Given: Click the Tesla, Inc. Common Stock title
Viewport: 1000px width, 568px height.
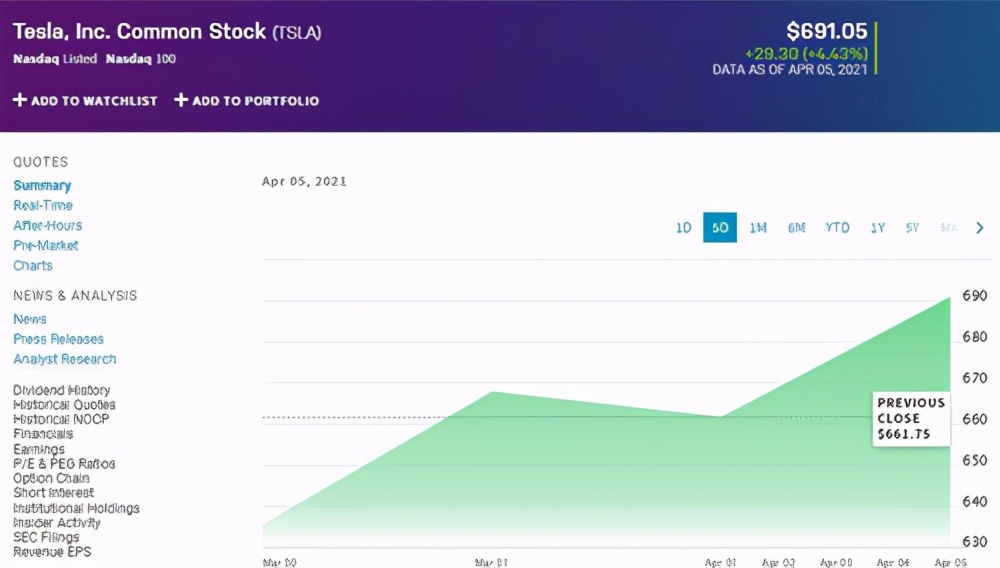Looking at the screenshot, I should click(139, 31).
